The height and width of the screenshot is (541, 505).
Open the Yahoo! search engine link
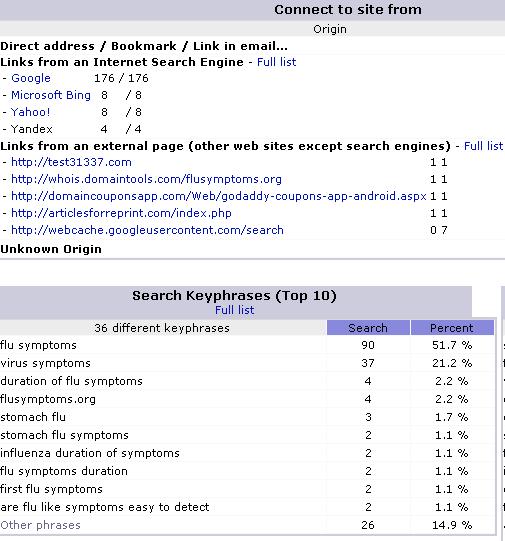click(x=30, y=112)
